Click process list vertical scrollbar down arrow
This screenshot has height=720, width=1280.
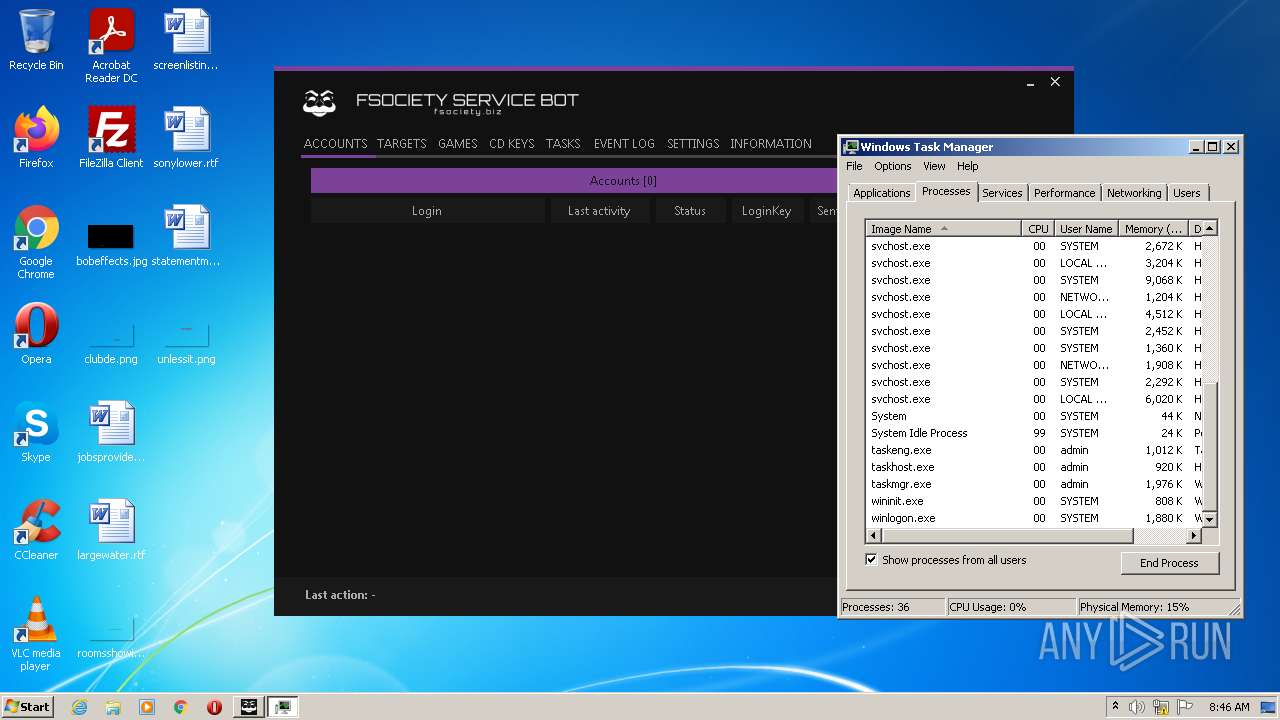(1209, 519)
